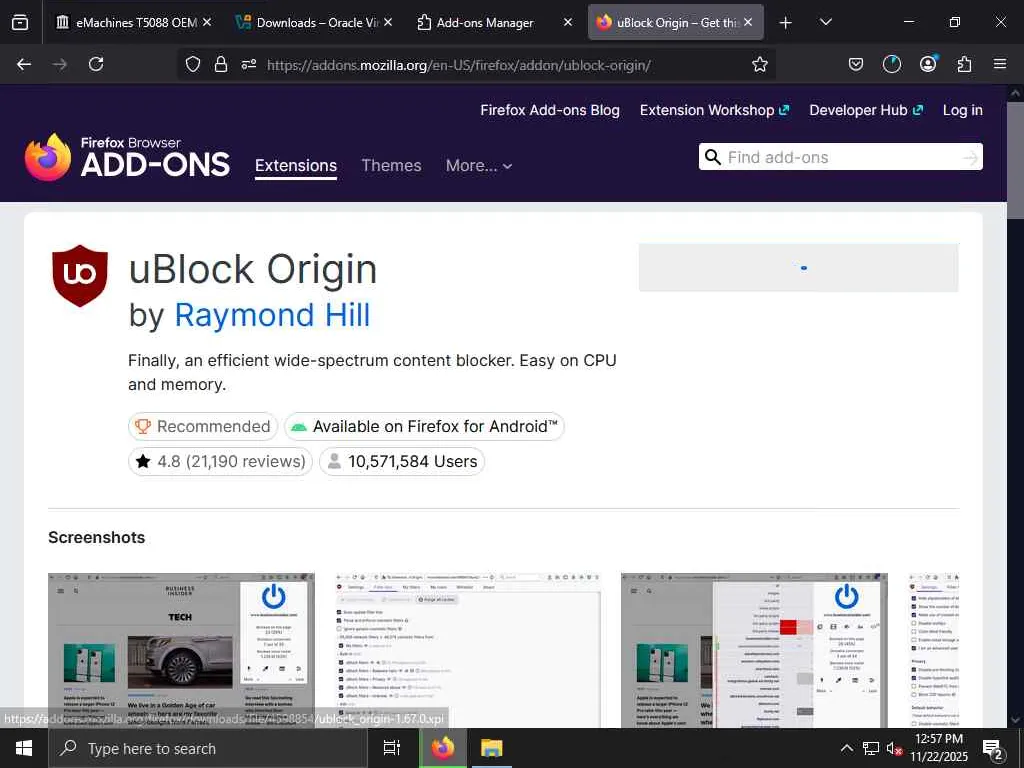Open Developer Hub link

pyautogui.click(x=866, y=110)
